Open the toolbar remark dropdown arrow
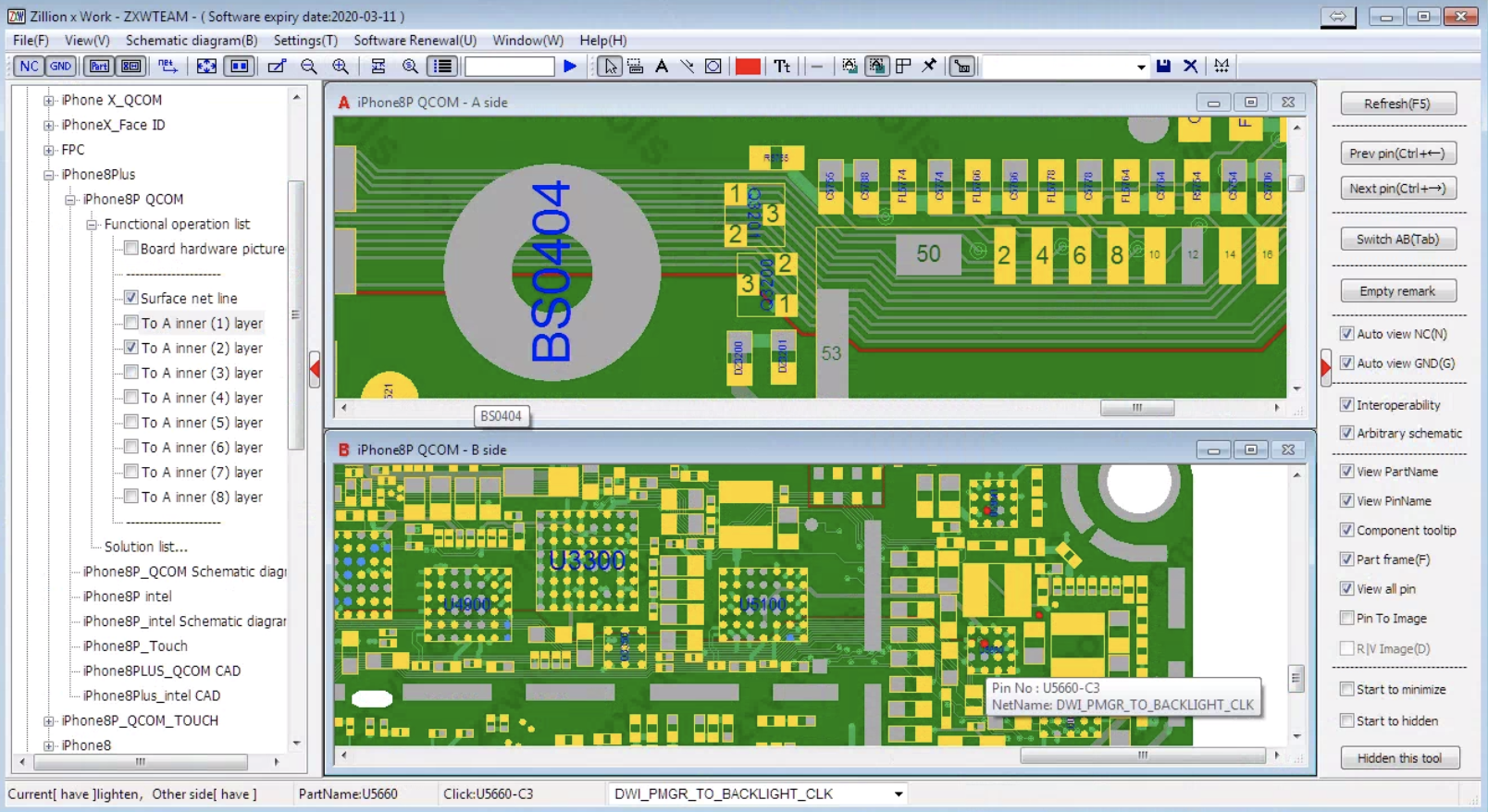This screenshot has height=812, width=1488. 1140,67
